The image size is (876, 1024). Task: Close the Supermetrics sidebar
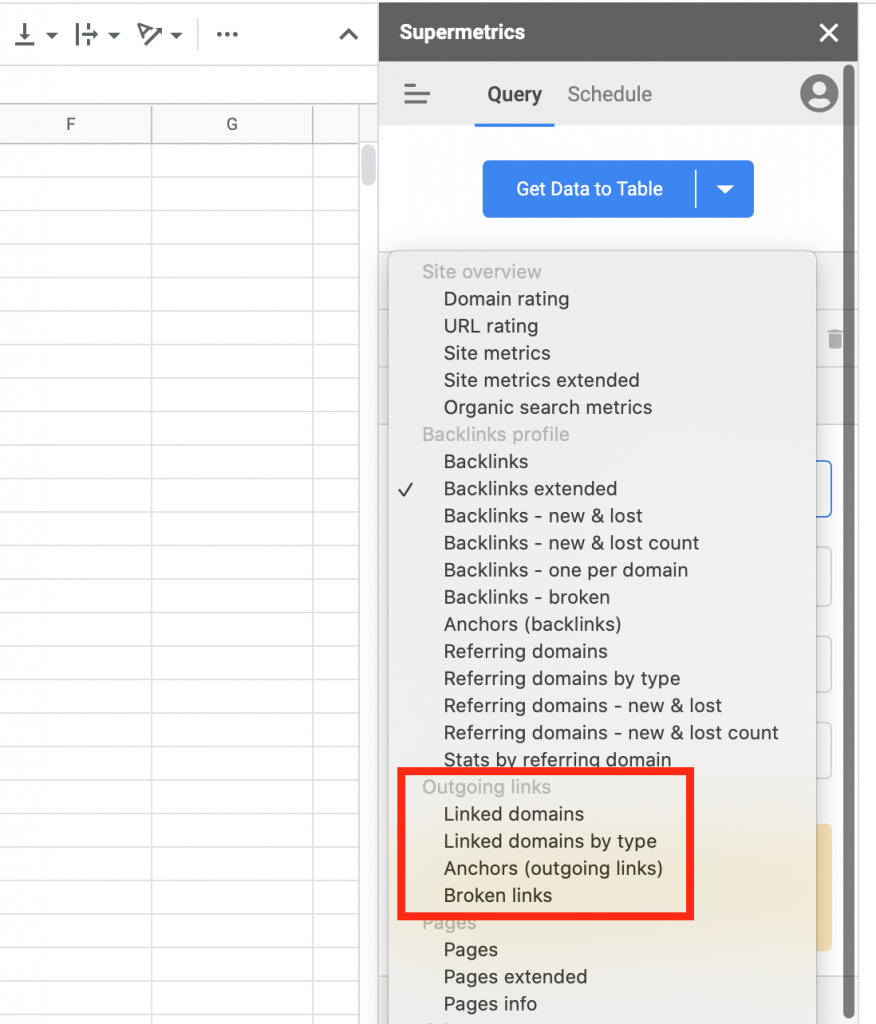point(828,33)
